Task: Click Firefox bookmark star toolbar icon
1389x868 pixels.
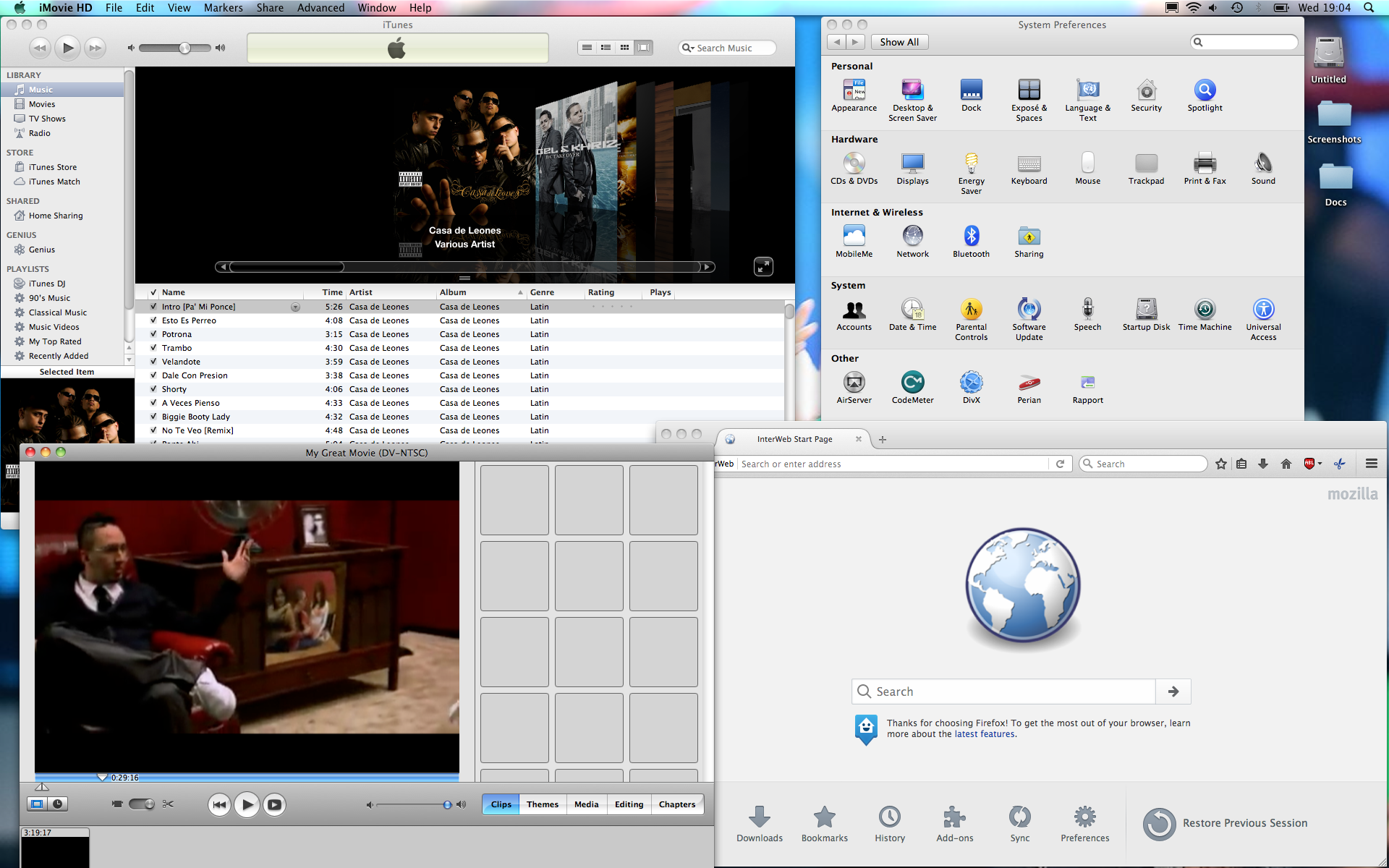Action: 1221,464
